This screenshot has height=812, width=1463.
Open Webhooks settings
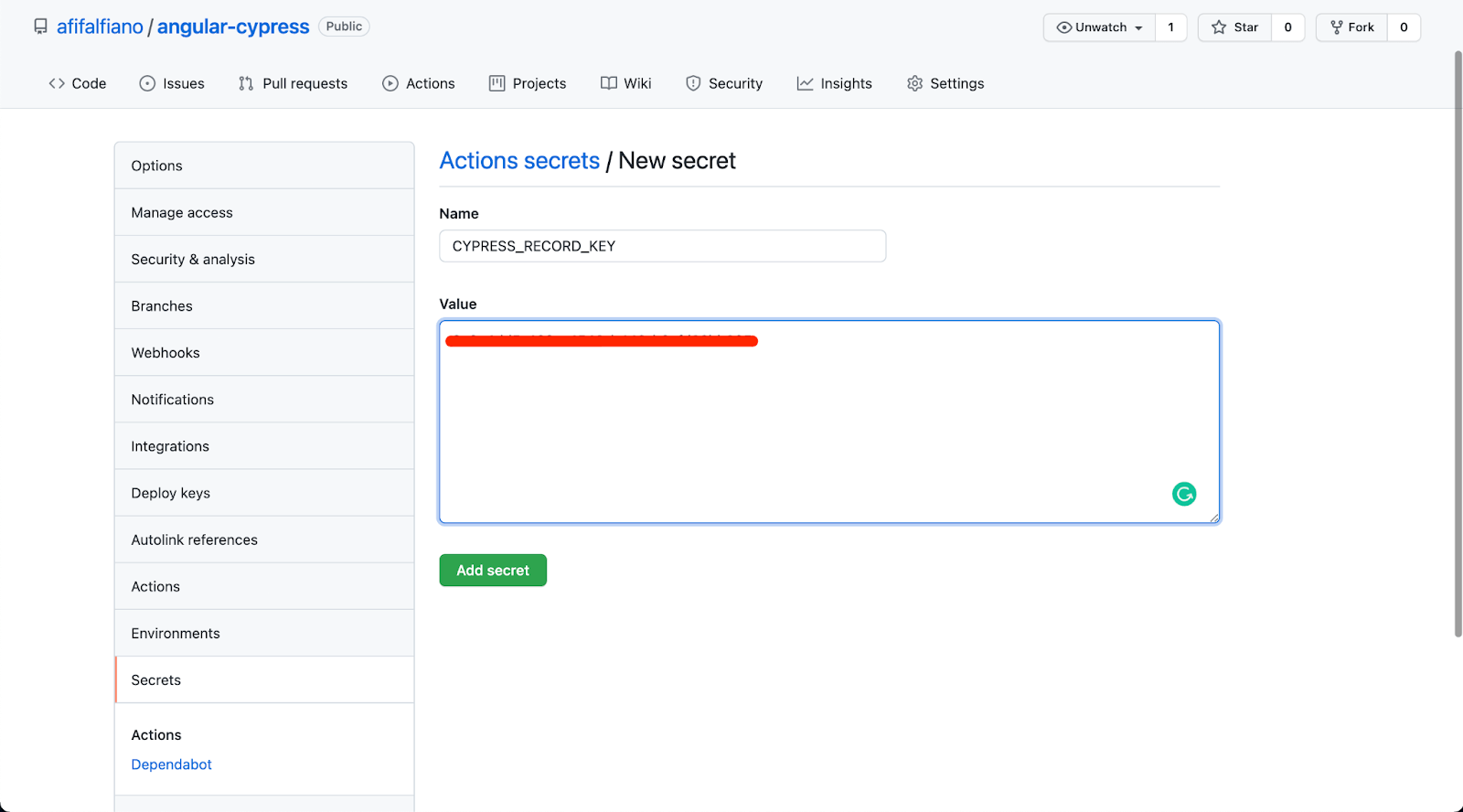pos(264,352)
